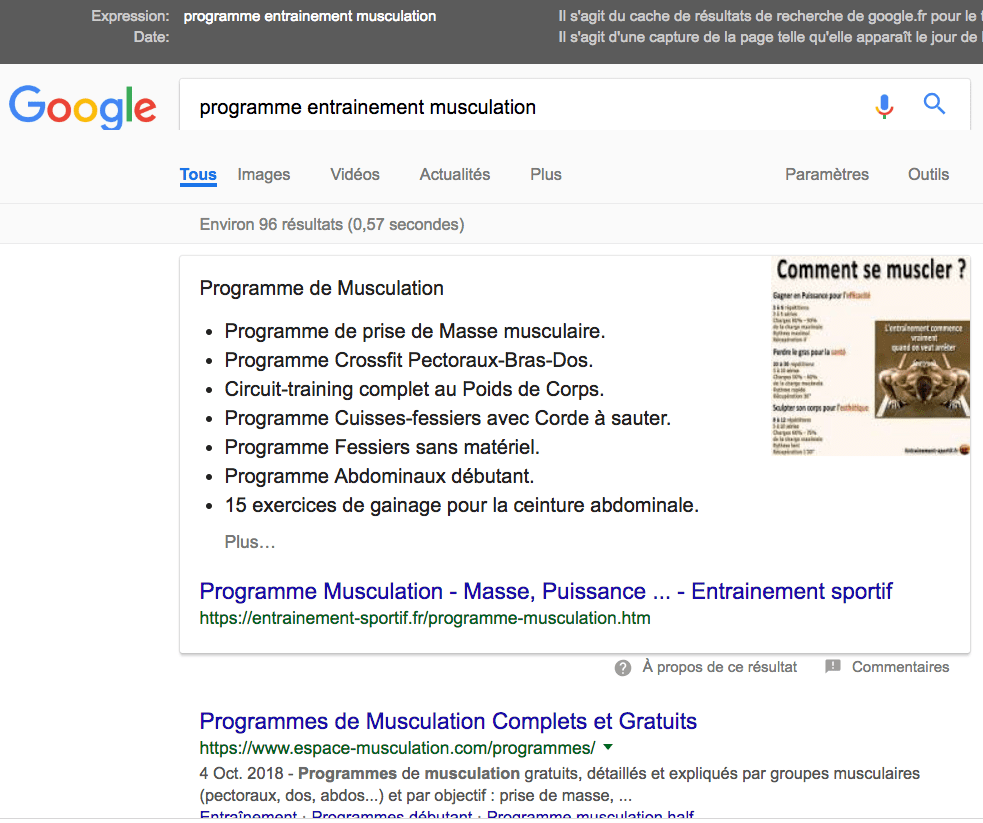Click 'Programme Fessiers sans matériel.' item
The width and height of the screenshot is (983, 823).
(x=382, y=447)
